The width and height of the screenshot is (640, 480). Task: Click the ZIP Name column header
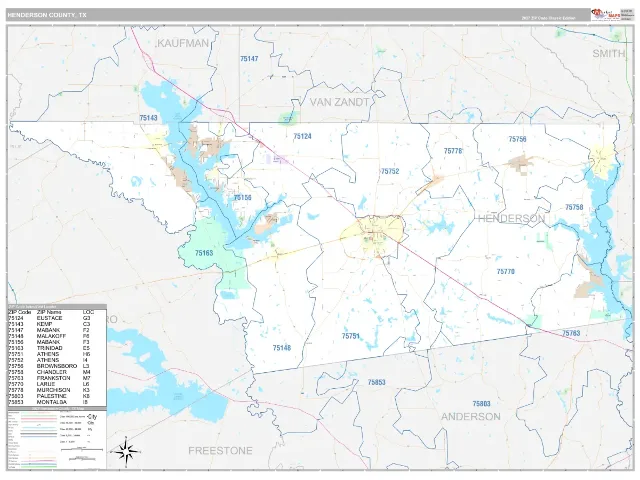coord(49,312)
